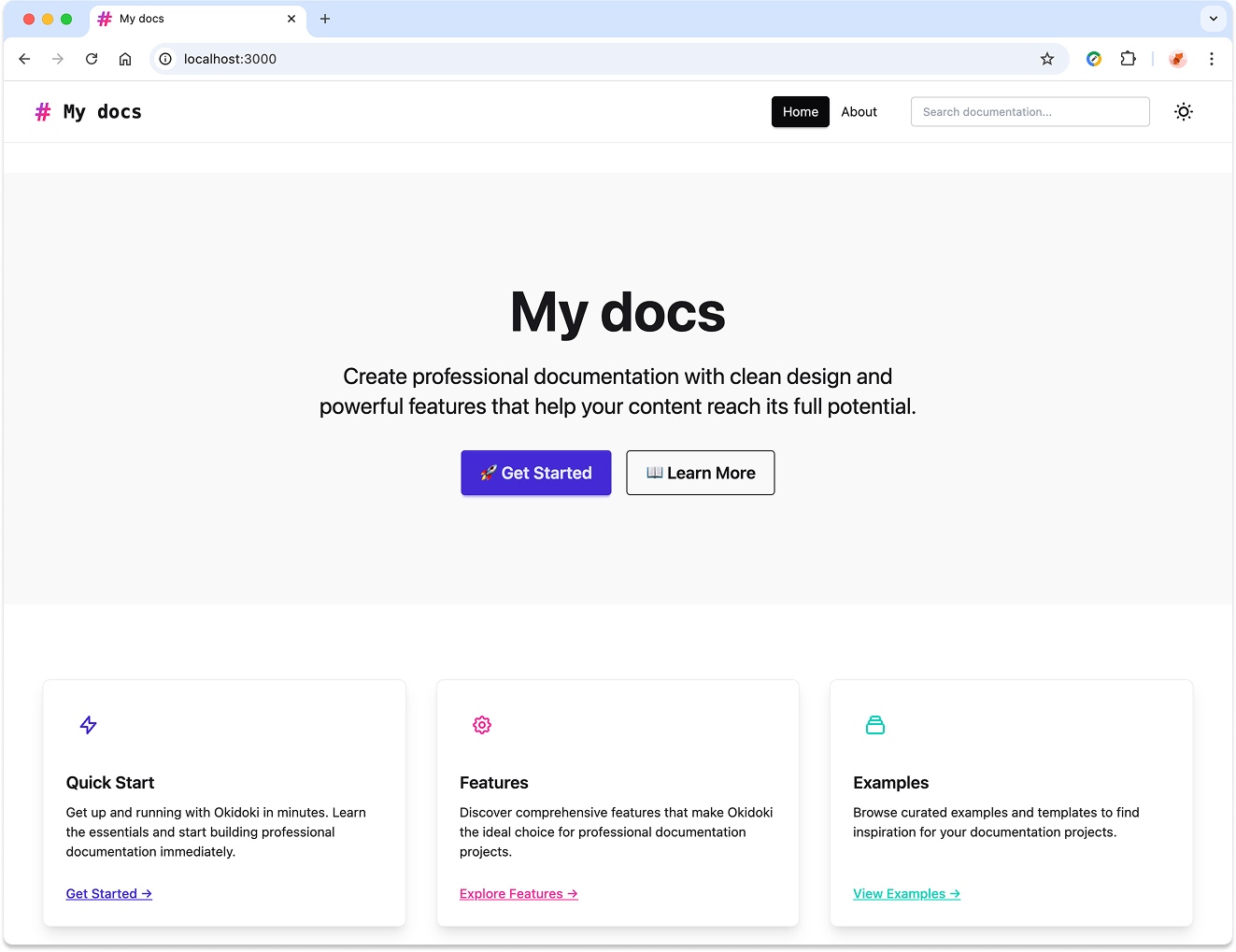Click the Learn More button
The height and width of the screenshot is (952, 1236).
click(x=700, y=473)
